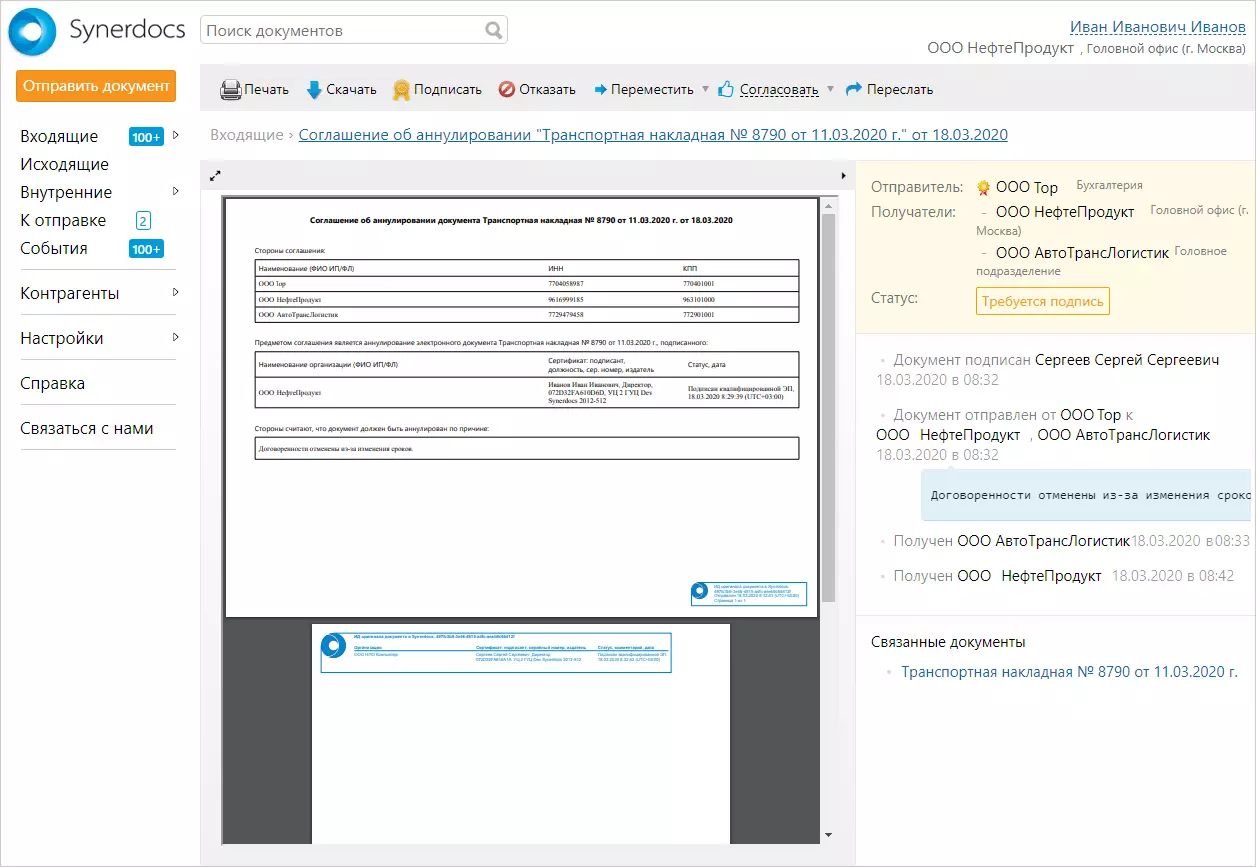Open the Справка help page
This screenshot has height=867, width=1256.
[x=52, y=383]
